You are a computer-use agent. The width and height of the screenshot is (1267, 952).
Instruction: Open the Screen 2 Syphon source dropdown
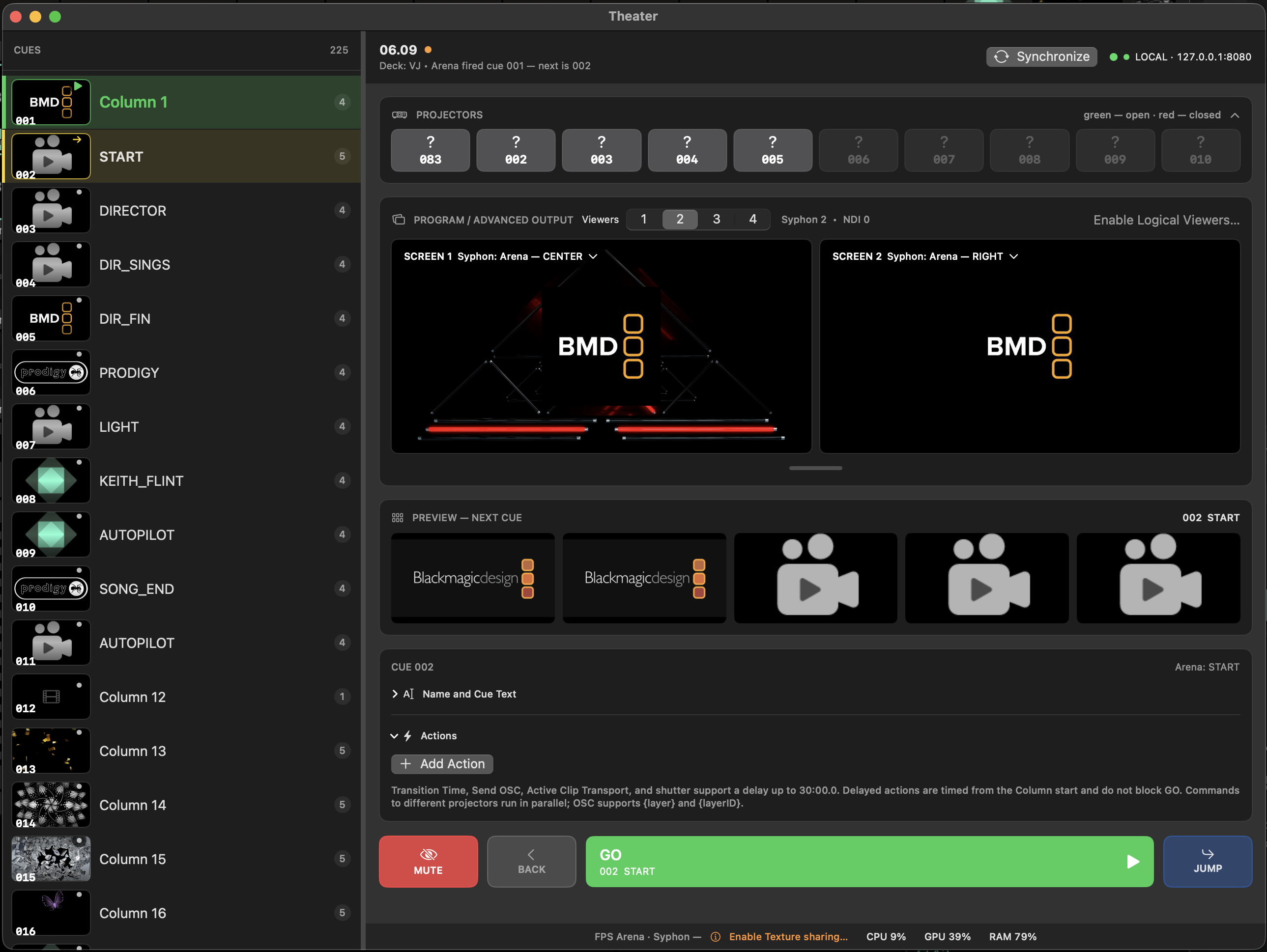click(x=1014, y=256)
